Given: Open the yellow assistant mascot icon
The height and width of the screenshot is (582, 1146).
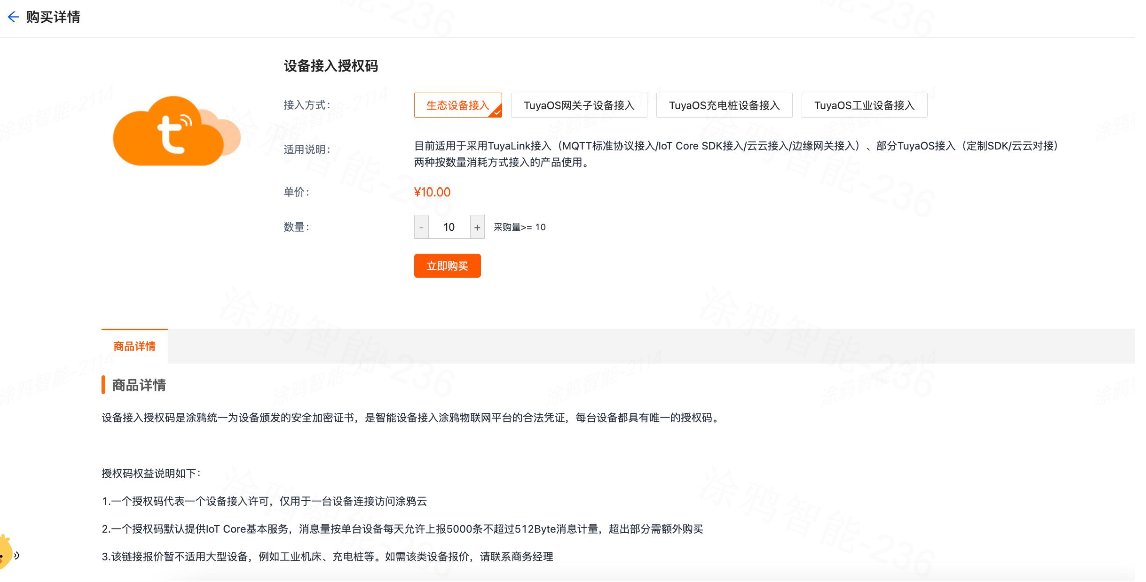Looking at the screenshot, I should 6,552.
